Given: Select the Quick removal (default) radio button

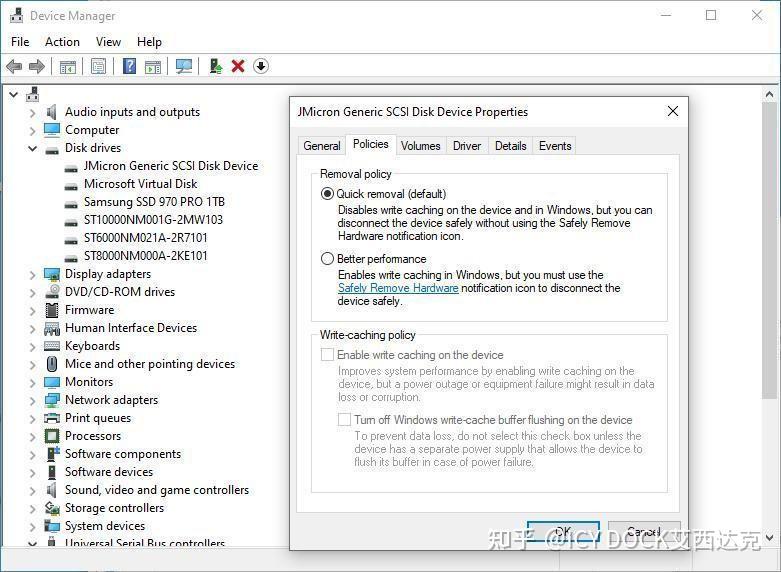Looking at the screenshot, I should 327,194.
